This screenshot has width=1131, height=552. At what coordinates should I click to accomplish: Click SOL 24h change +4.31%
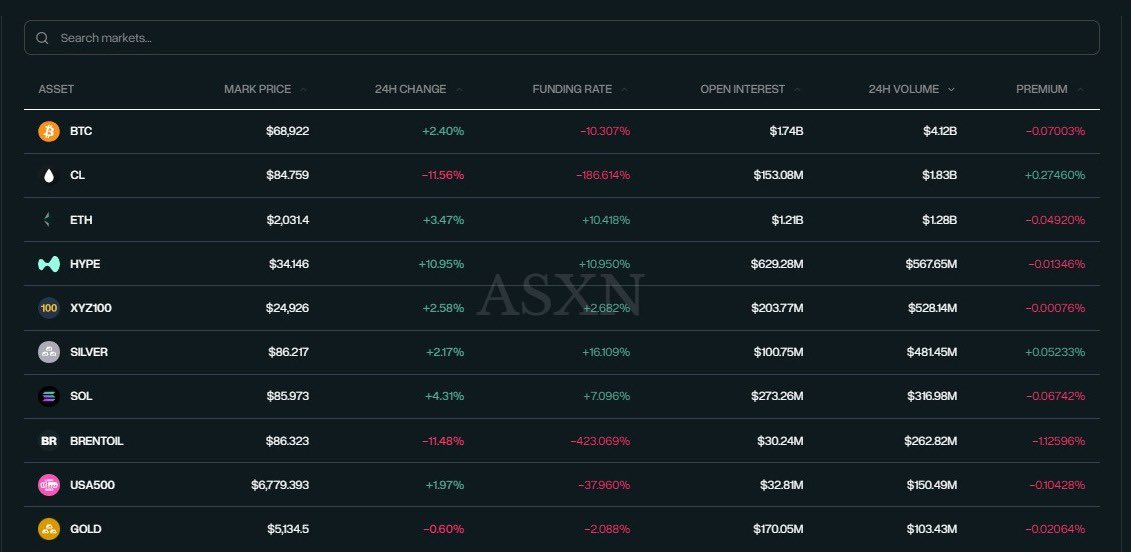pos(444,396)
